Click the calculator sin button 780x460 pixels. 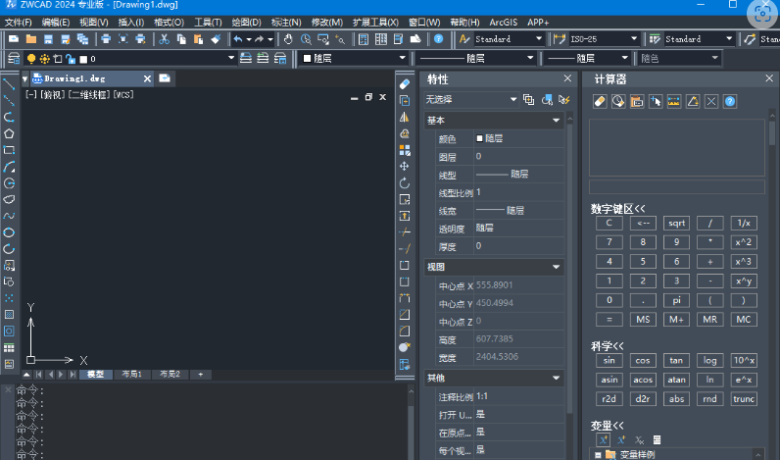[609, 361]
